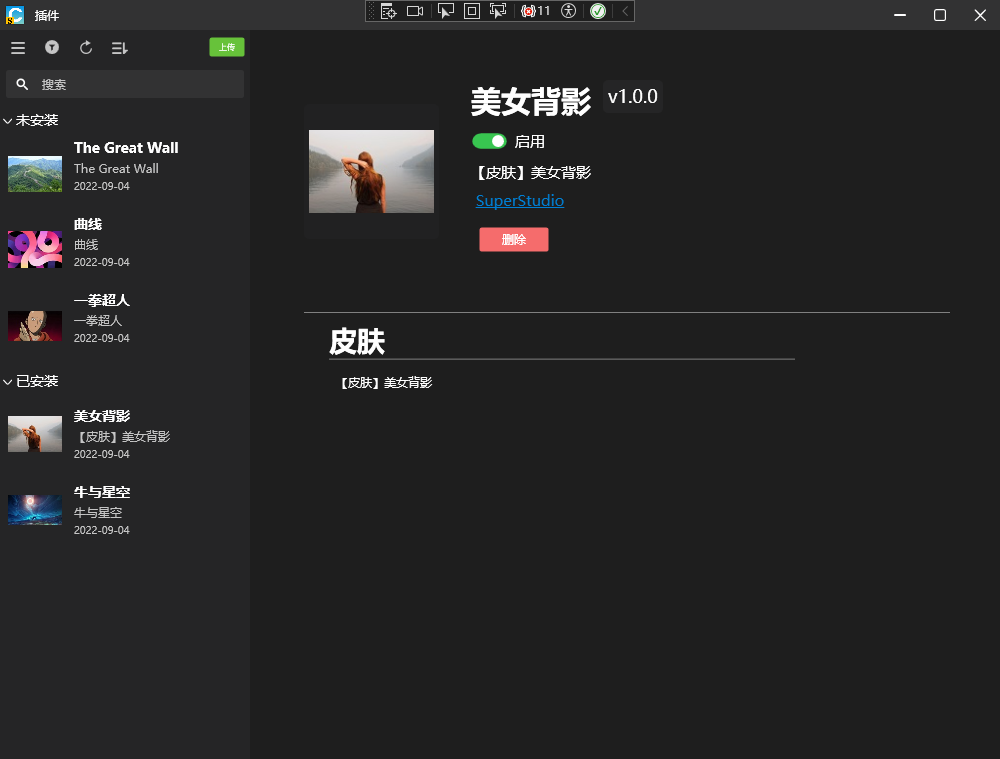Screen dimensions: 1000x759
Task: Disable the 启用 toggle for 美女背影
Action: tap(490, 141)
